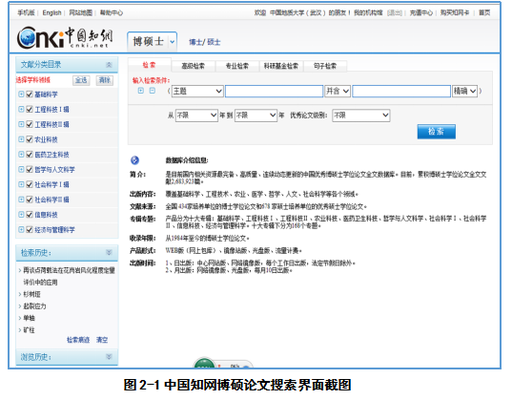Click the 退出 logout link

click(395, 13)
